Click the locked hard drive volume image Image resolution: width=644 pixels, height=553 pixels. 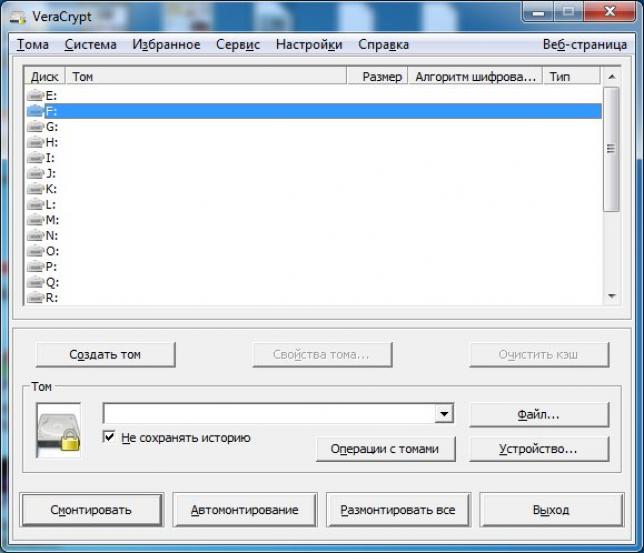[58, 430]
